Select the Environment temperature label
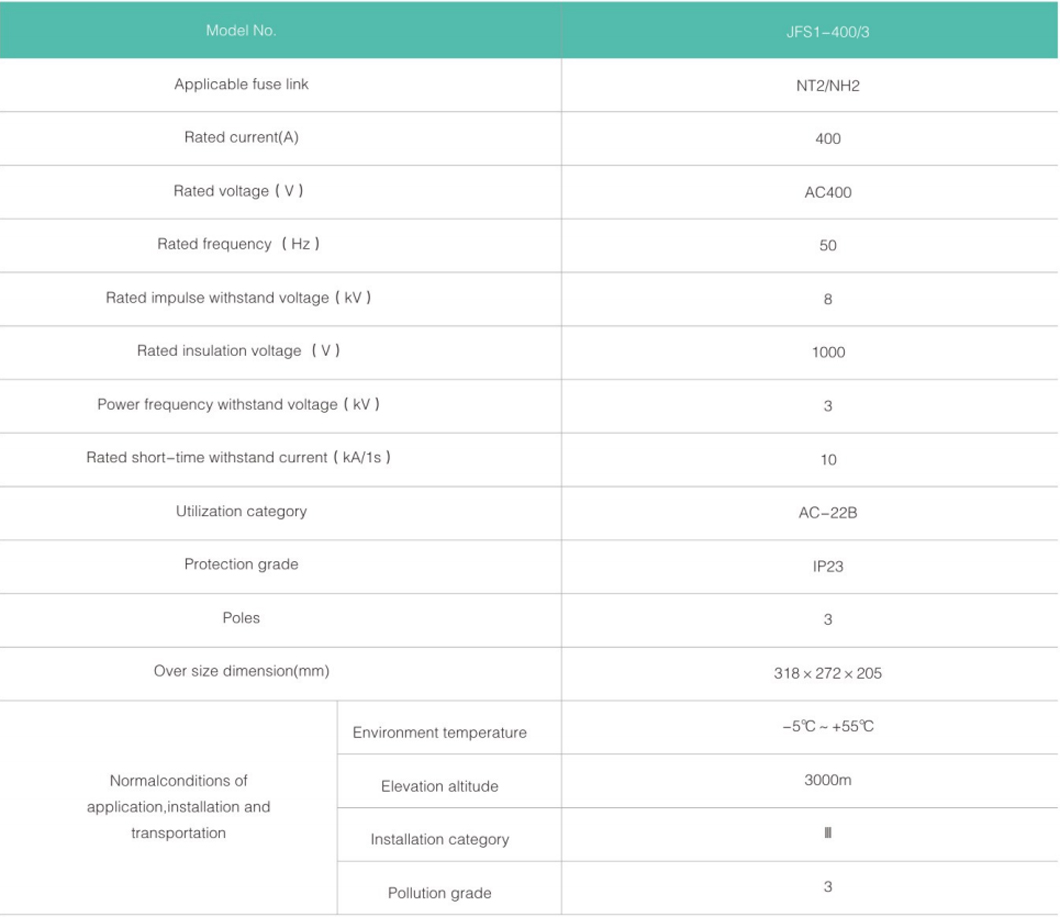The width and height of the screenshot is (1060, 917). point(439,733)
